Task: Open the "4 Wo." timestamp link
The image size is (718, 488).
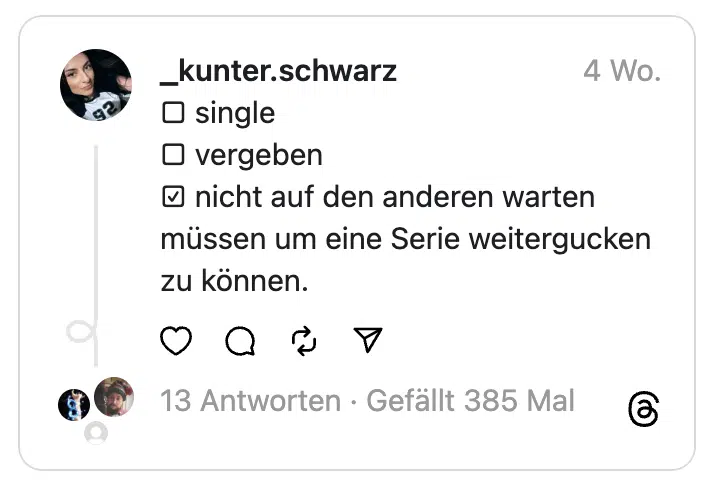Action: click(622, 71)
